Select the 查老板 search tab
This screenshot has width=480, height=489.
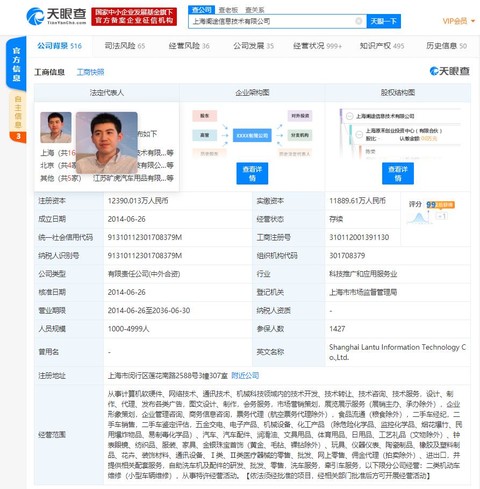tap(228, 10)
